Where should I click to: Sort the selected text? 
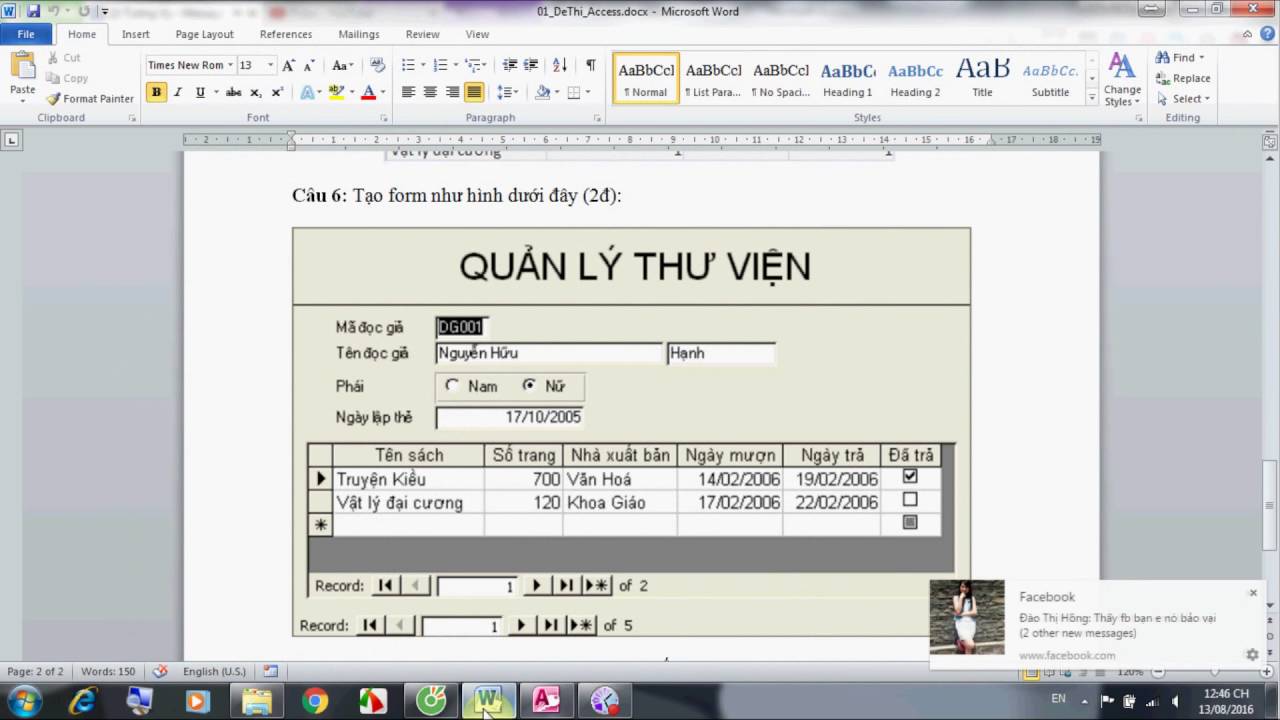560,65
